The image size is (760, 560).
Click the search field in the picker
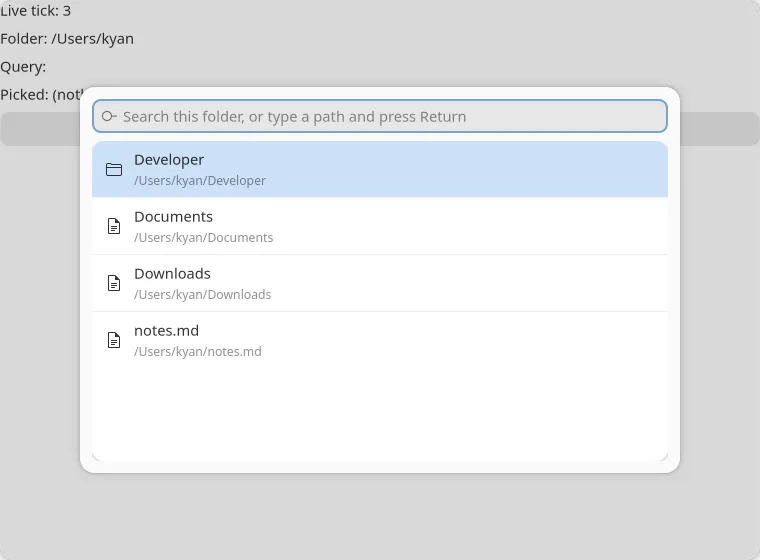(380, 116)
